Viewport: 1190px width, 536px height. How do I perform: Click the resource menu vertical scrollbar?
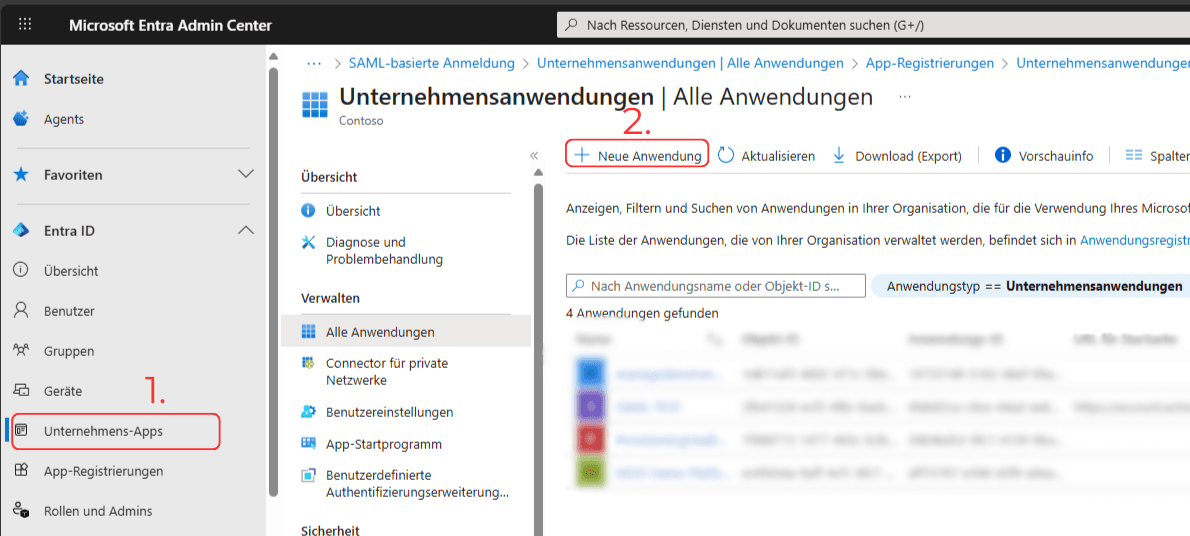click(538, 360)
